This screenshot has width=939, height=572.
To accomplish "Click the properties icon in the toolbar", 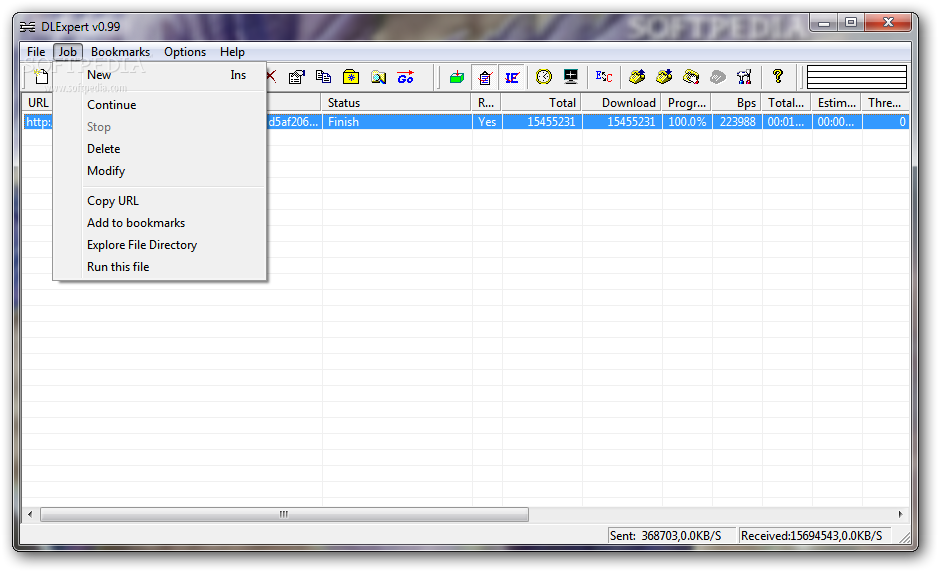I will click(x=296, y=77).
